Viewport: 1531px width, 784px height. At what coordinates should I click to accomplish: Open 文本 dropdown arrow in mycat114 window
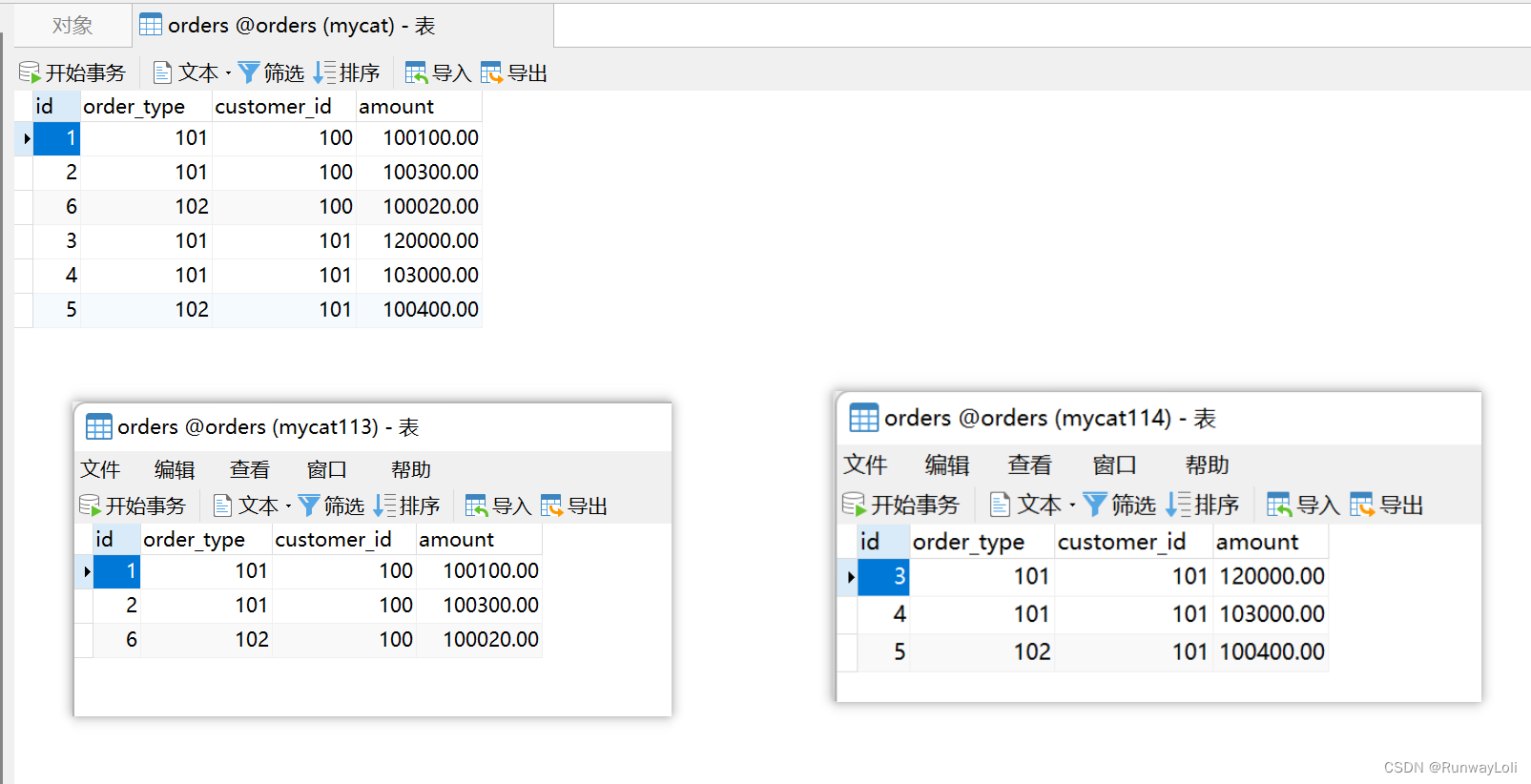click(1072, 504)
